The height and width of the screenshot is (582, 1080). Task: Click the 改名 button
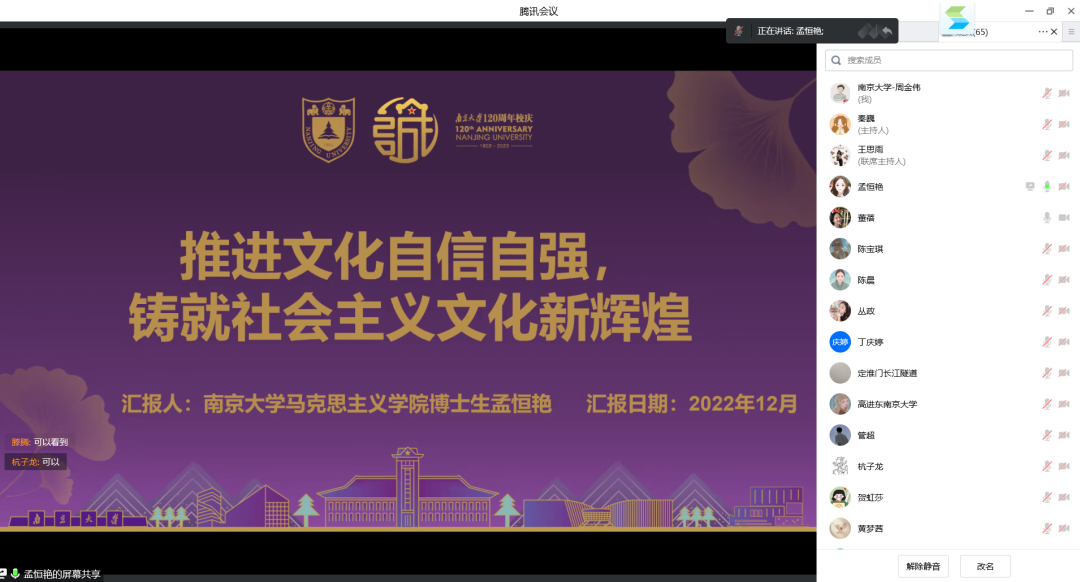(x=985, y=566)
